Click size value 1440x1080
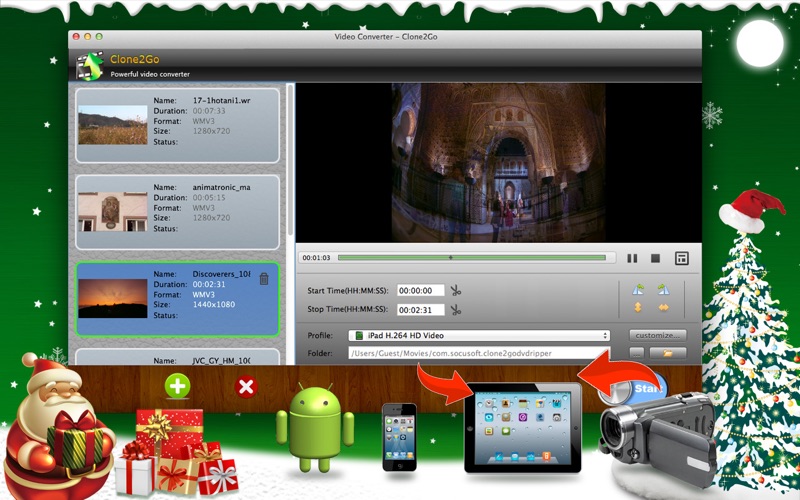The image size is (800, 500). point(214,305)
